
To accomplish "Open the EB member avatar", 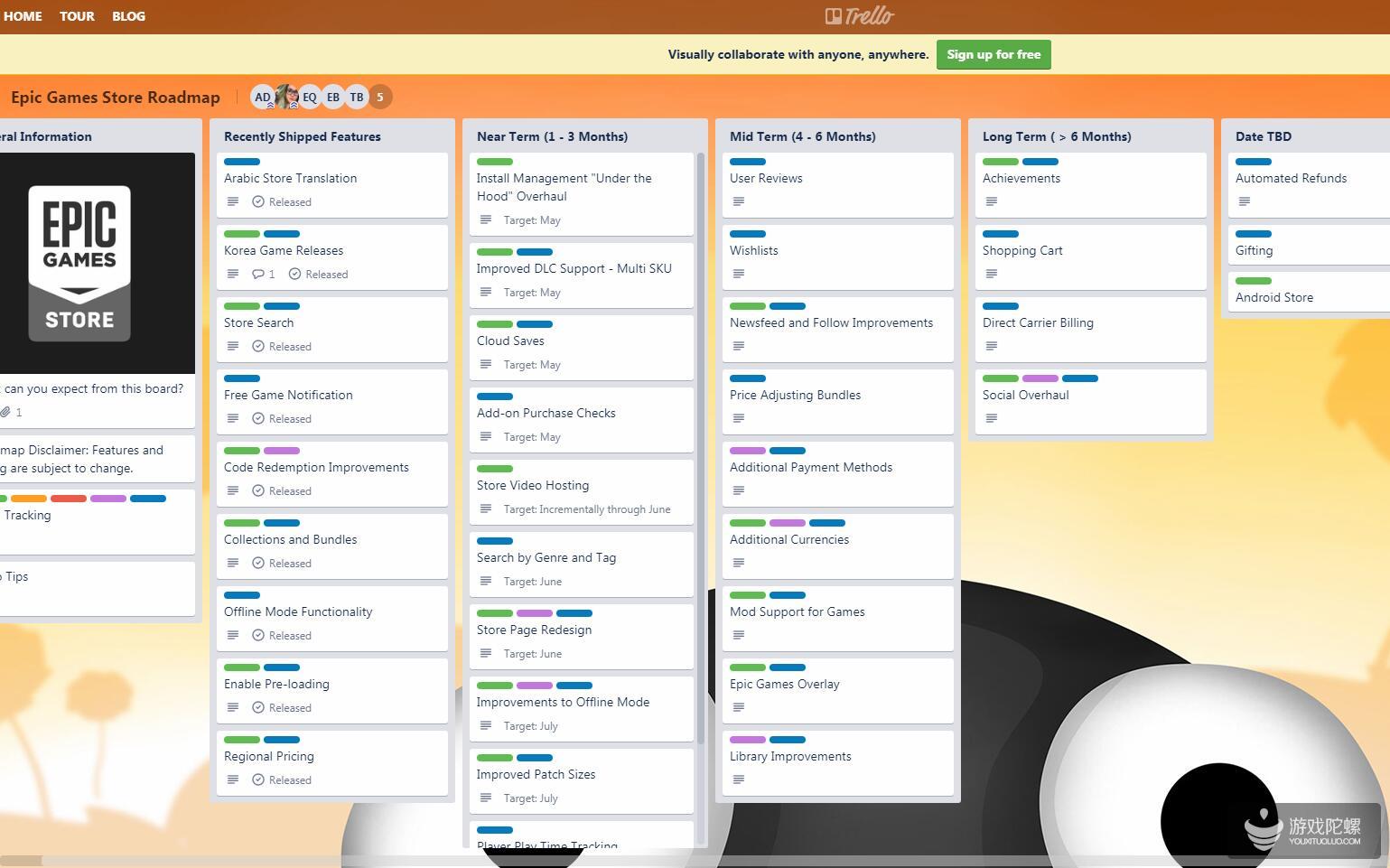I will pos(333,97).
